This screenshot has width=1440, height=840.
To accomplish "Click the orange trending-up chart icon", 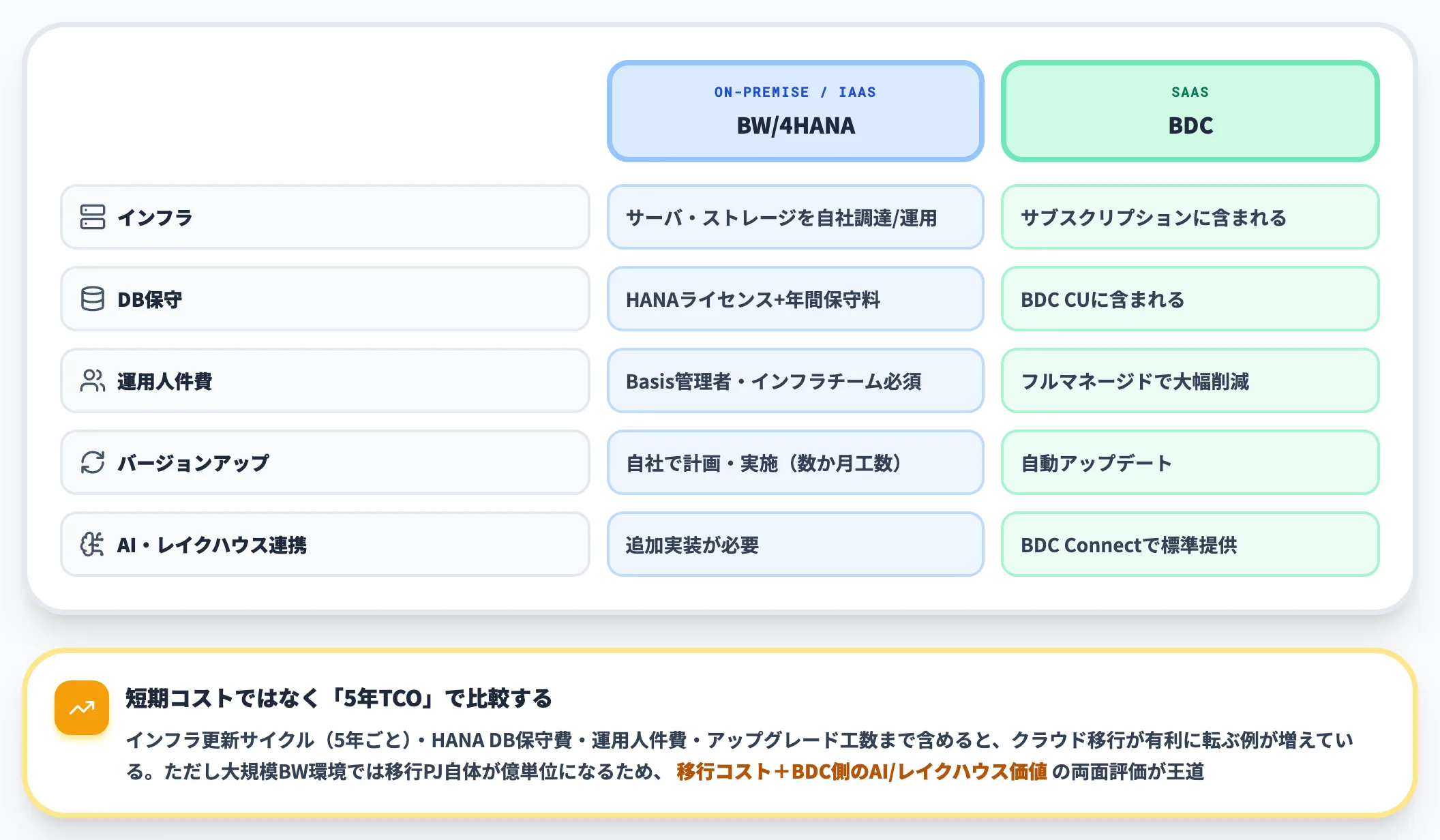I will click(82, 708).
